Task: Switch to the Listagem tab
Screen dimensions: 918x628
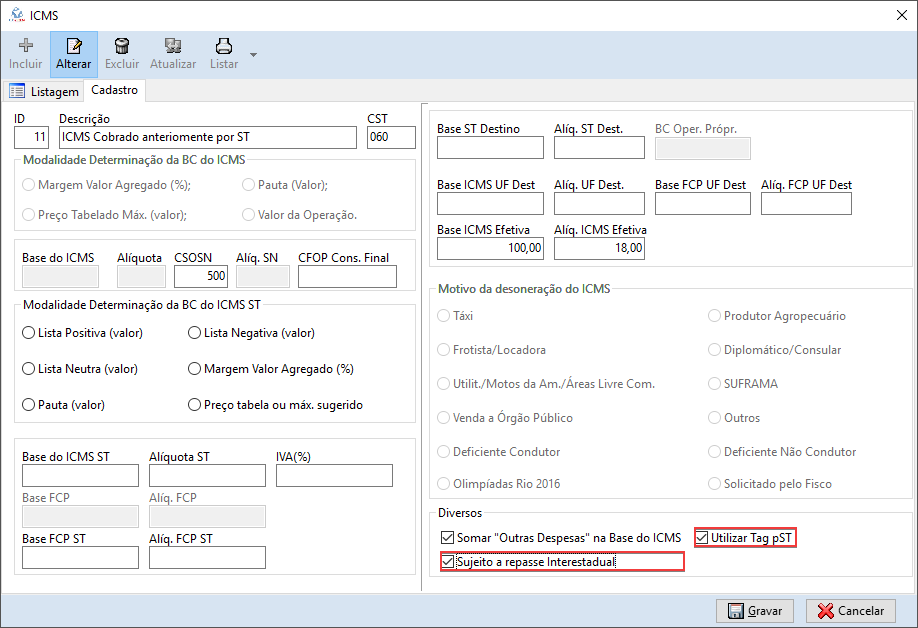Action: click(x=44, y=91)
